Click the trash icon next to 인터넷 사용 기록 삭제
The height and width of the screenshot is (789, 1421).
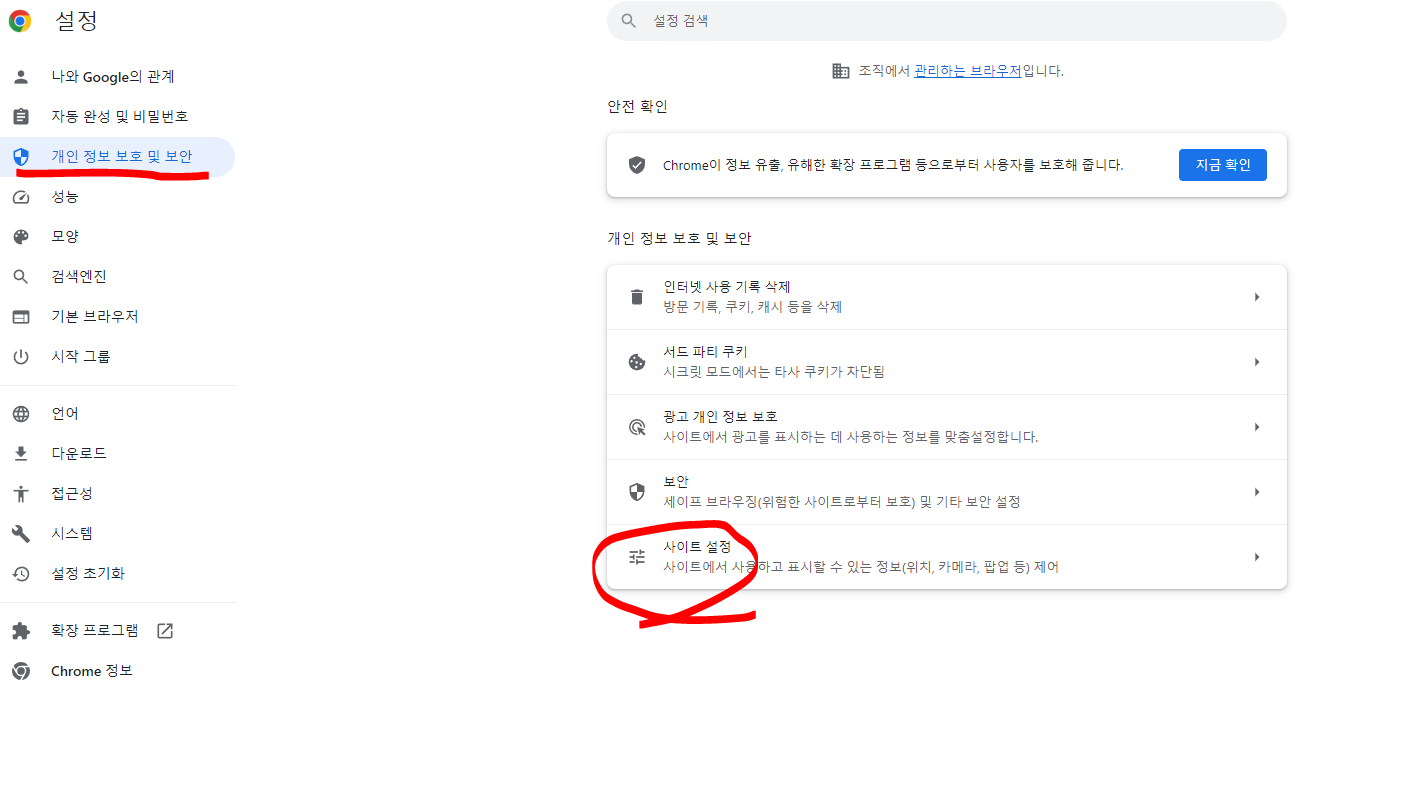(636, 296)
